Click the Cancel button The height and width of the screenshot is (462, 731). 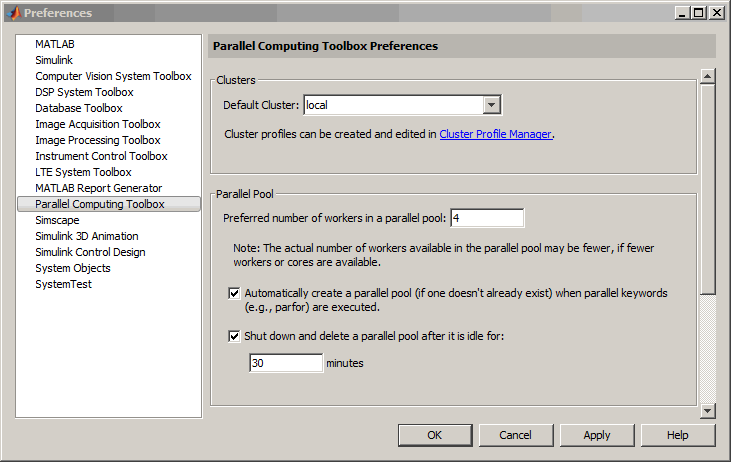[516, 435]
